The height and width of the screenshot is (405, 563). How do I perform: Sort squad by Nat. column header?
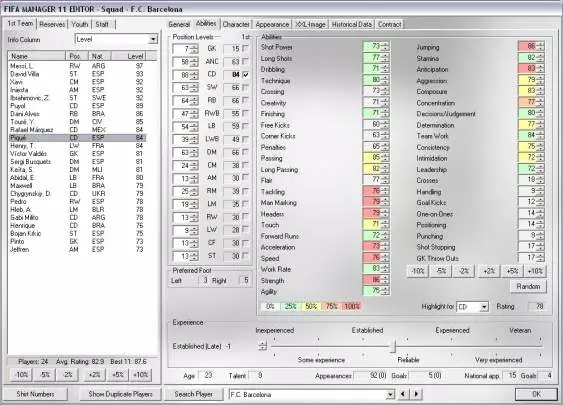[x=99, y=56]
